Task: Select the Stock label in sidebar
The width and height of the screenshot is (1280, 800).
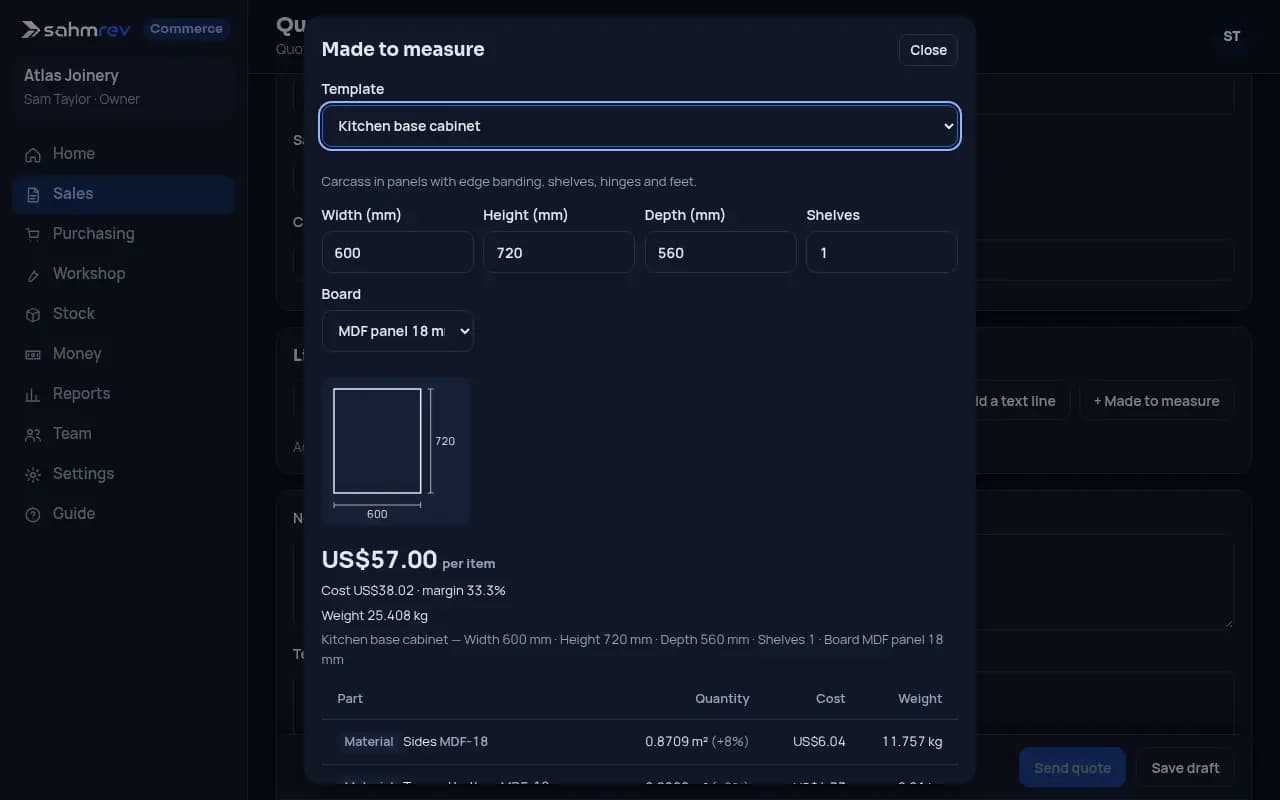Action: pos(74,314)
